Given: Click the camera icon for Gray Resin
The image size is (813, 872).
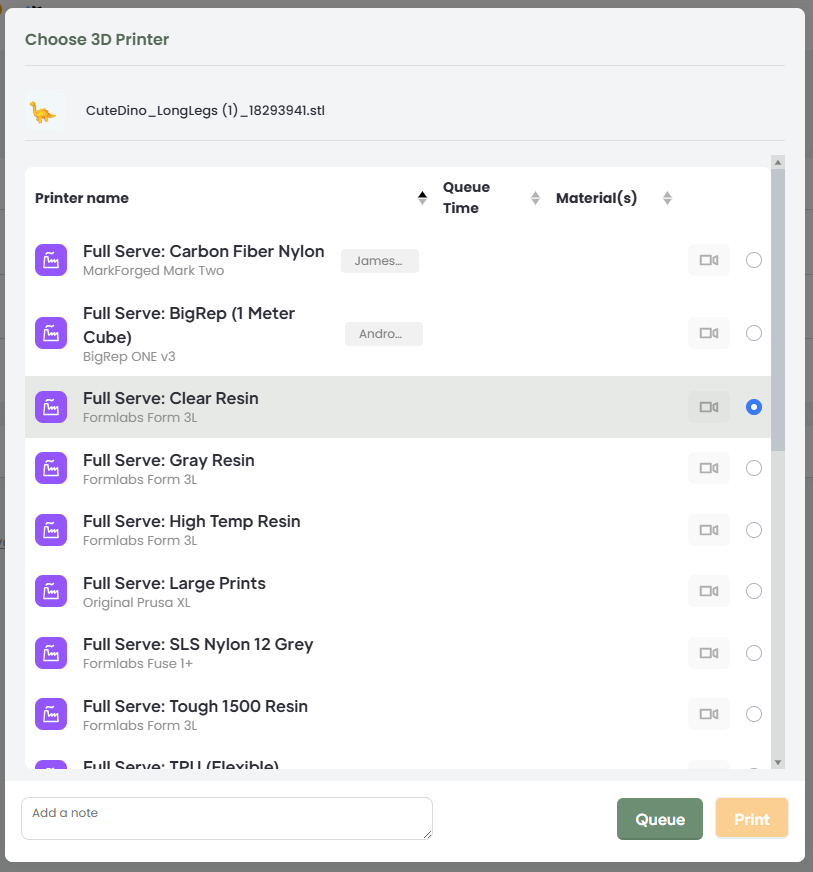Looking at the screenshot, I should [708, 468].
